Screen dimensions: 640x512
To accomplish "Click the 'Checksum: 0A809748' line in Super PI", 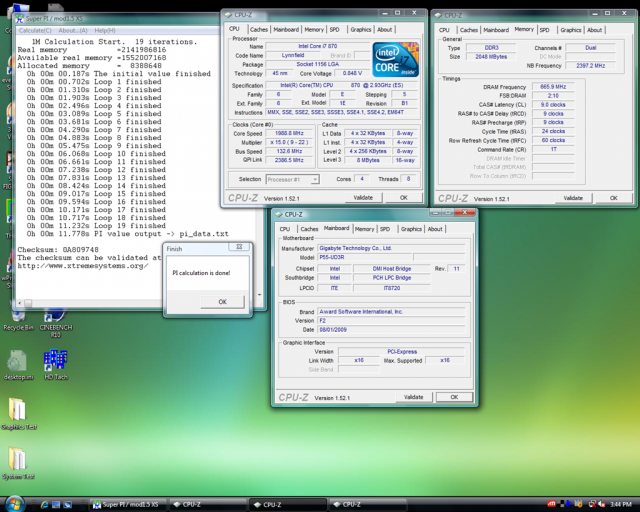I will [58, 249].
